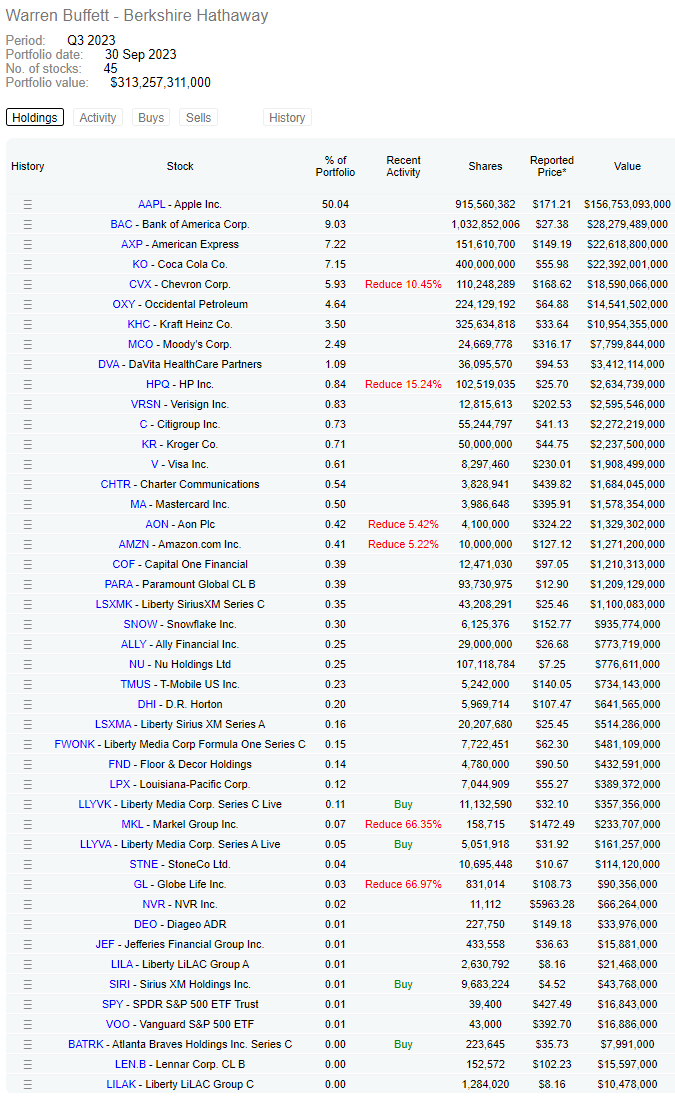Viewport: 675px width, 1111px height.
Task: Open the PARA ticker link
Action: (119, 585)
